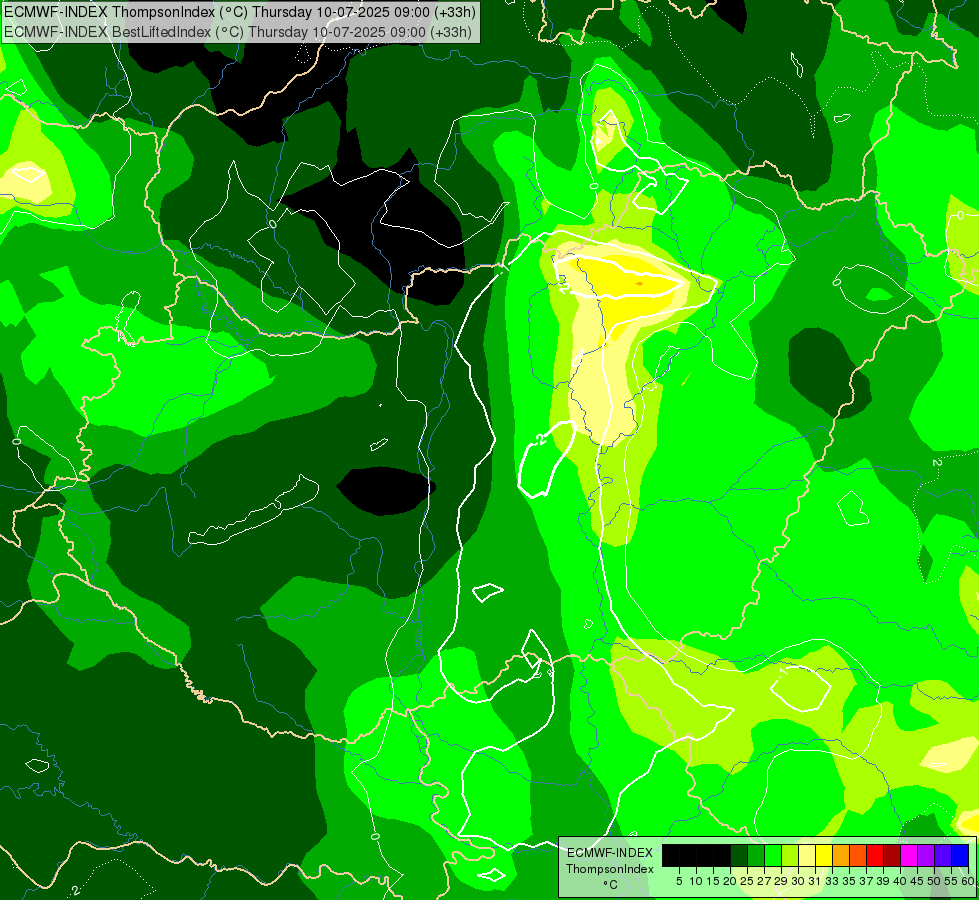Select the bright green 27–29 legend swatch
Viewport: 979px width, 900px height.
click(x=773, y=855)
